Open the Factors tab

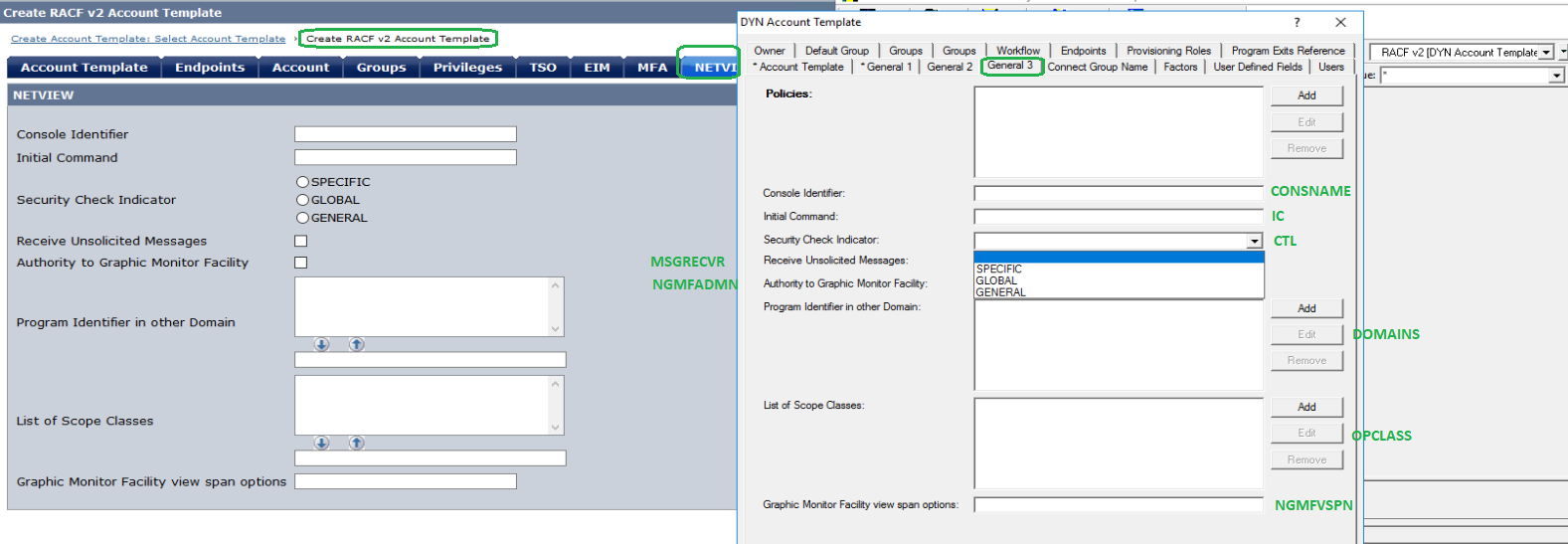(1180, 67)
